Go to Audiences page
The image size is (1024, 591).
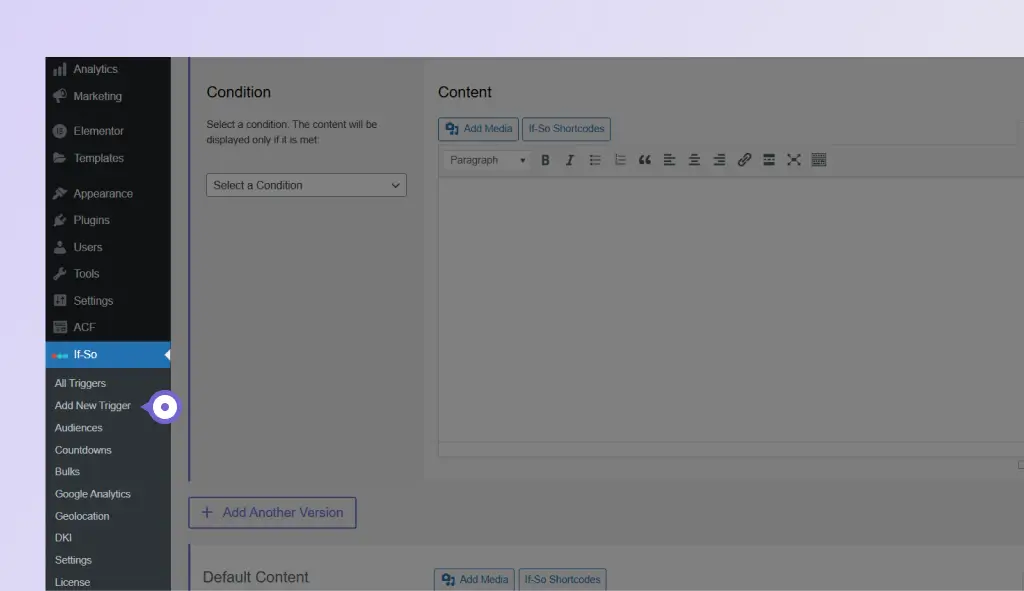[78, 428]
